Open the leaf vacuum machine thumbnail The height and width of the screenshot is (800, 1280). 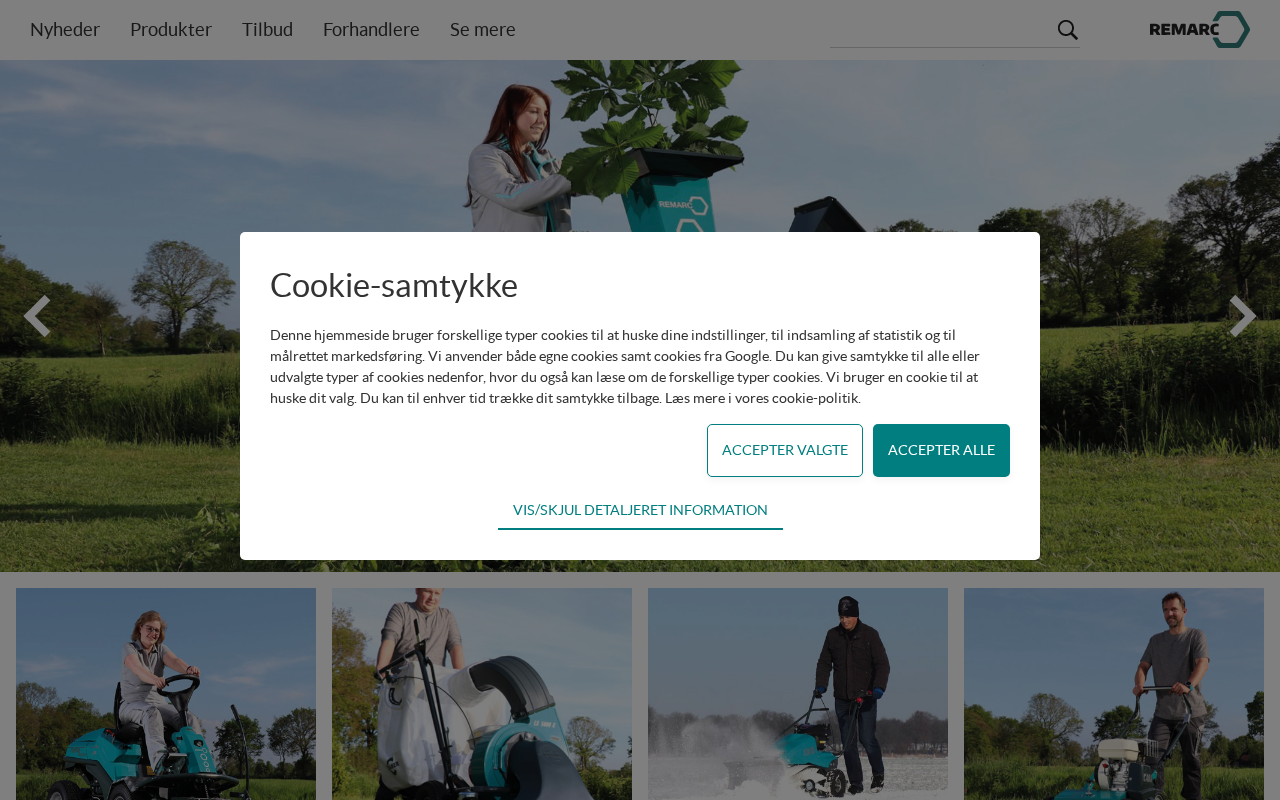pyautogui.click(x=482, y=694)
